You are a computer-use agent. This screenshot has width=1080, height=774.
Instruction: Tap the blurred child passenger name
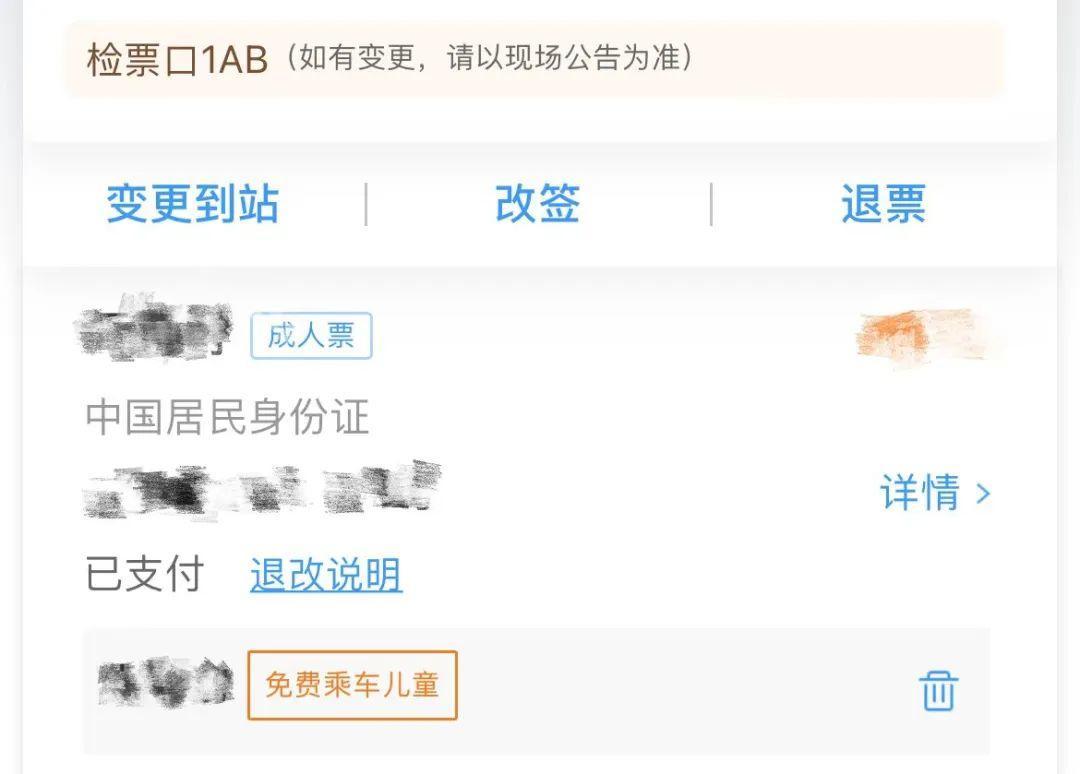165,683
